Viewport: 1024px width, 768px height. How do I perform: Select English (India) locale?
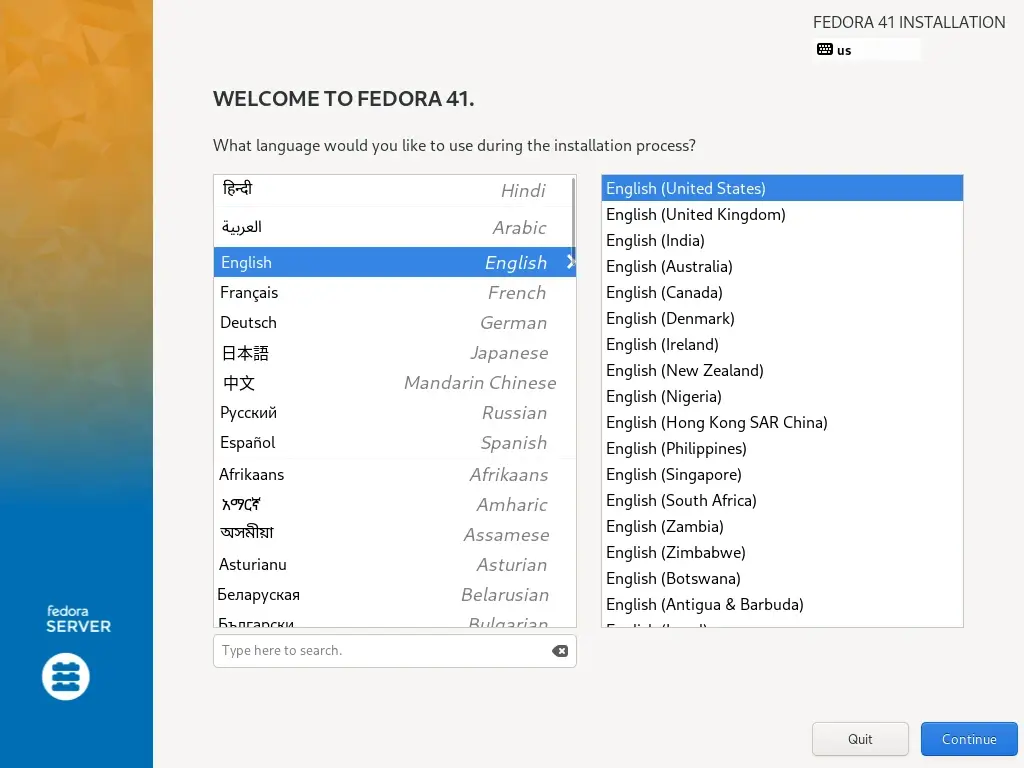point(782,240)
